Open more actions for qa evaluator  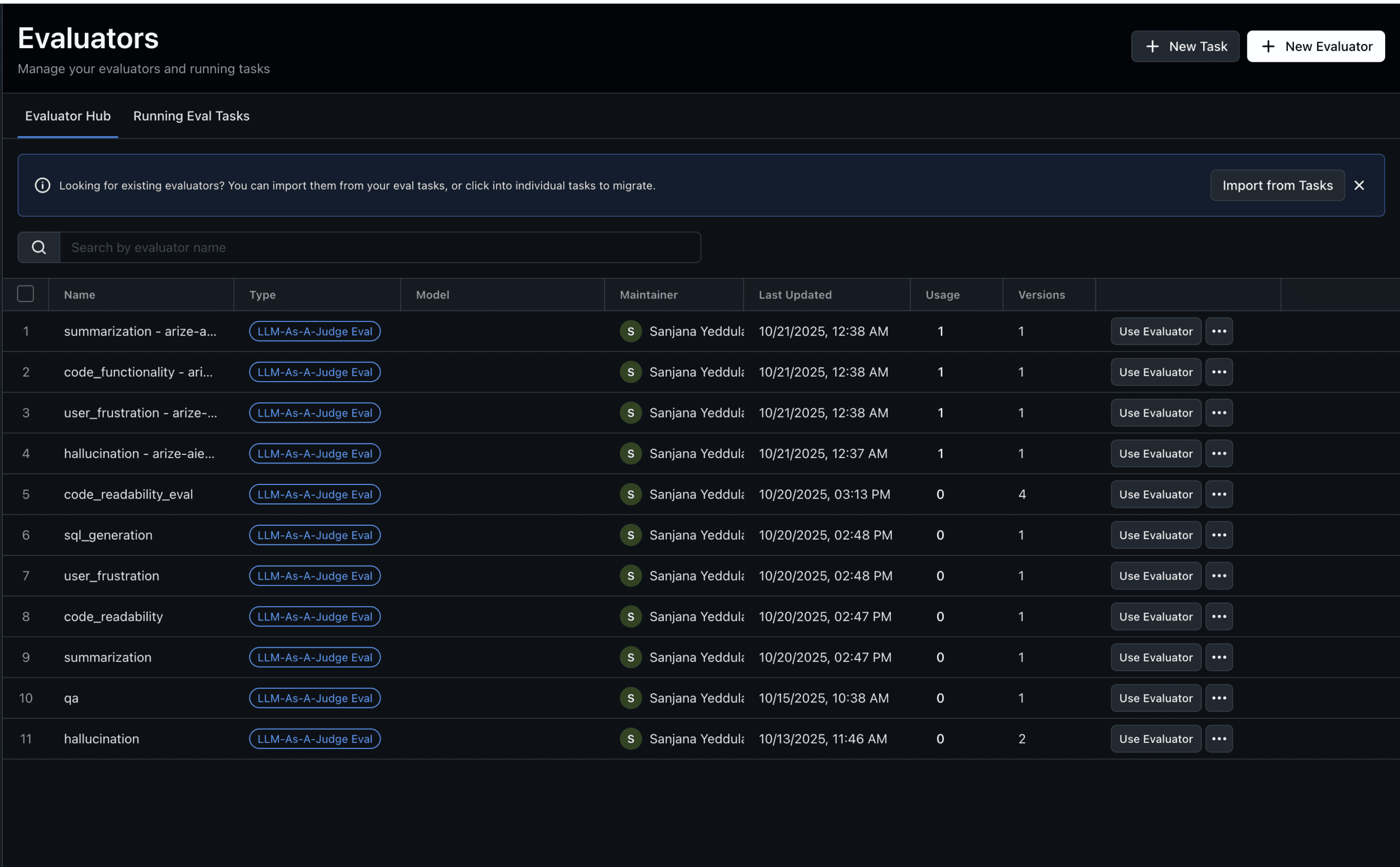tap(1219, 698)
